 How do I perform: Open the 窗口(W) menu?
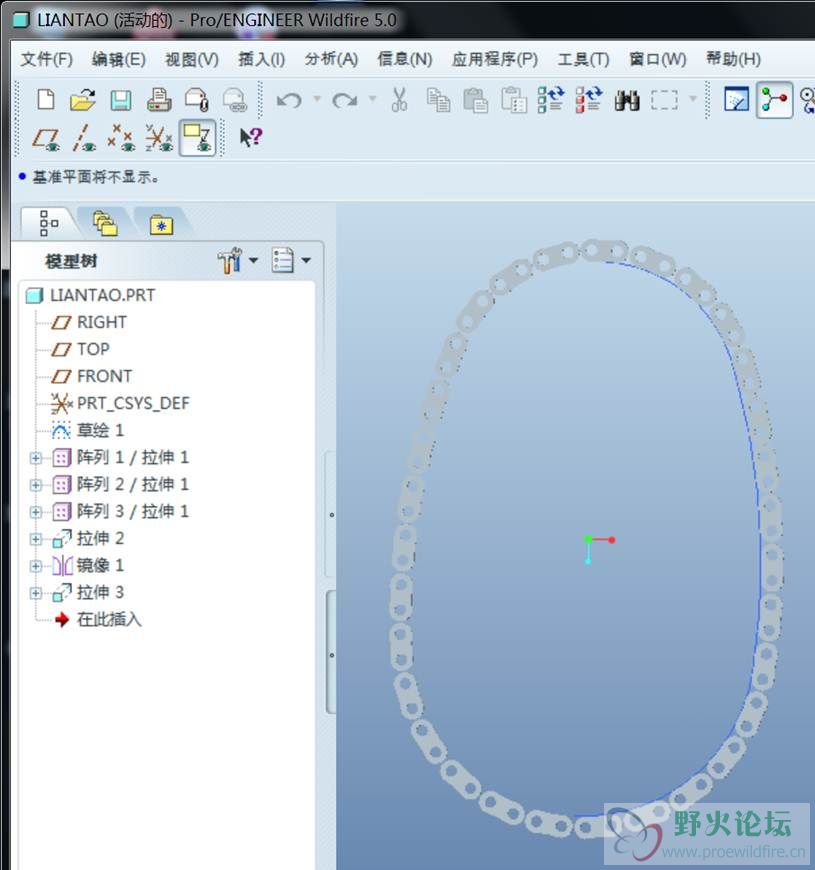pos(657,59)
